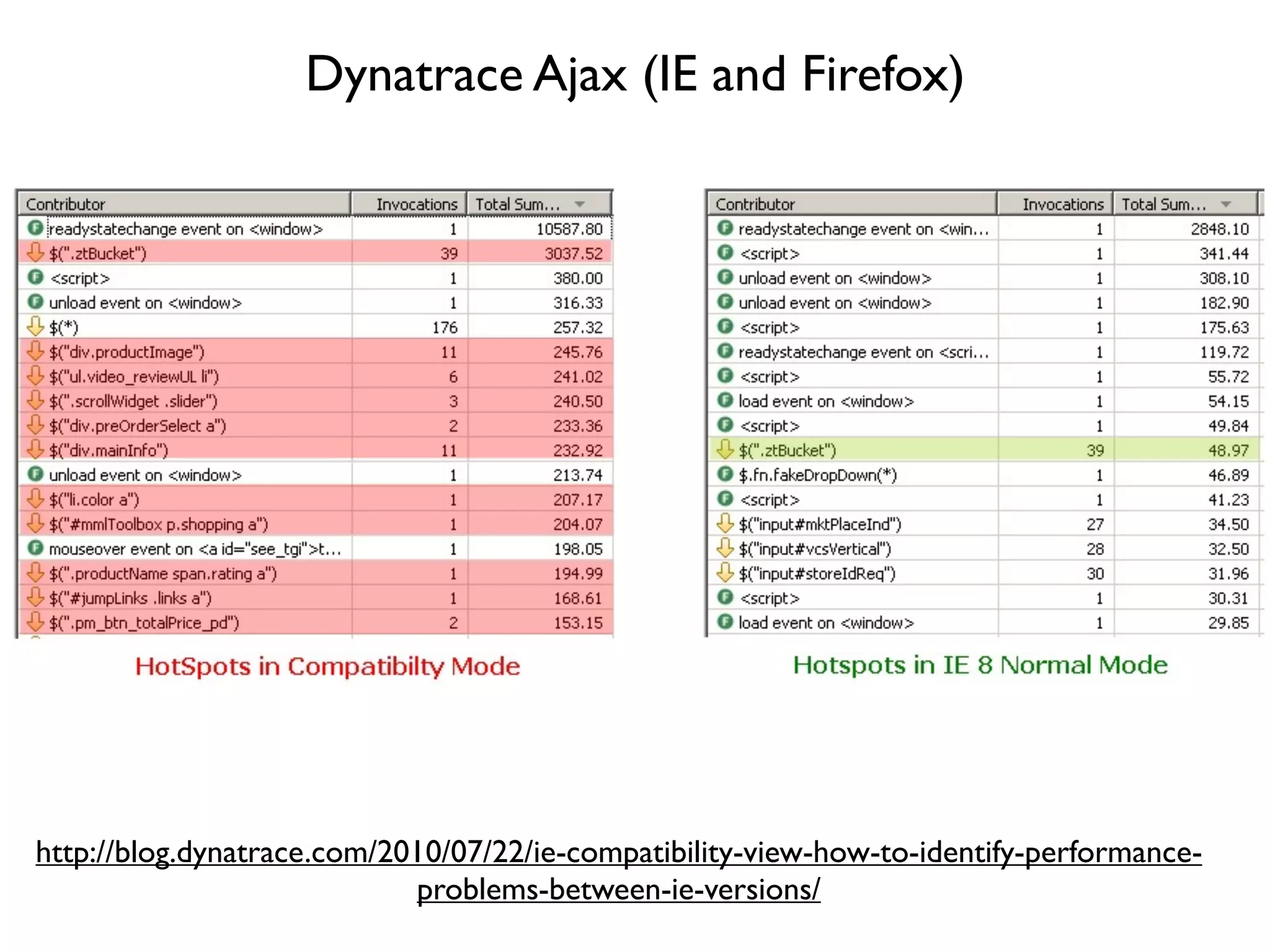
Task: Select 'readystatechange event on <scri...' row text
Action: tap(864, 352)
